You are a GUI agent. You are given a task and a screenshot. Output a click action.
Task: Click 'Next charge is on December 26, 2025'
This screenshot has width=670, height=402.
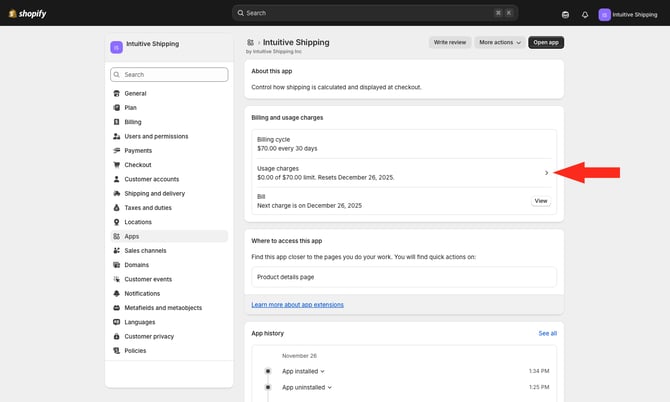coord(309,206)
